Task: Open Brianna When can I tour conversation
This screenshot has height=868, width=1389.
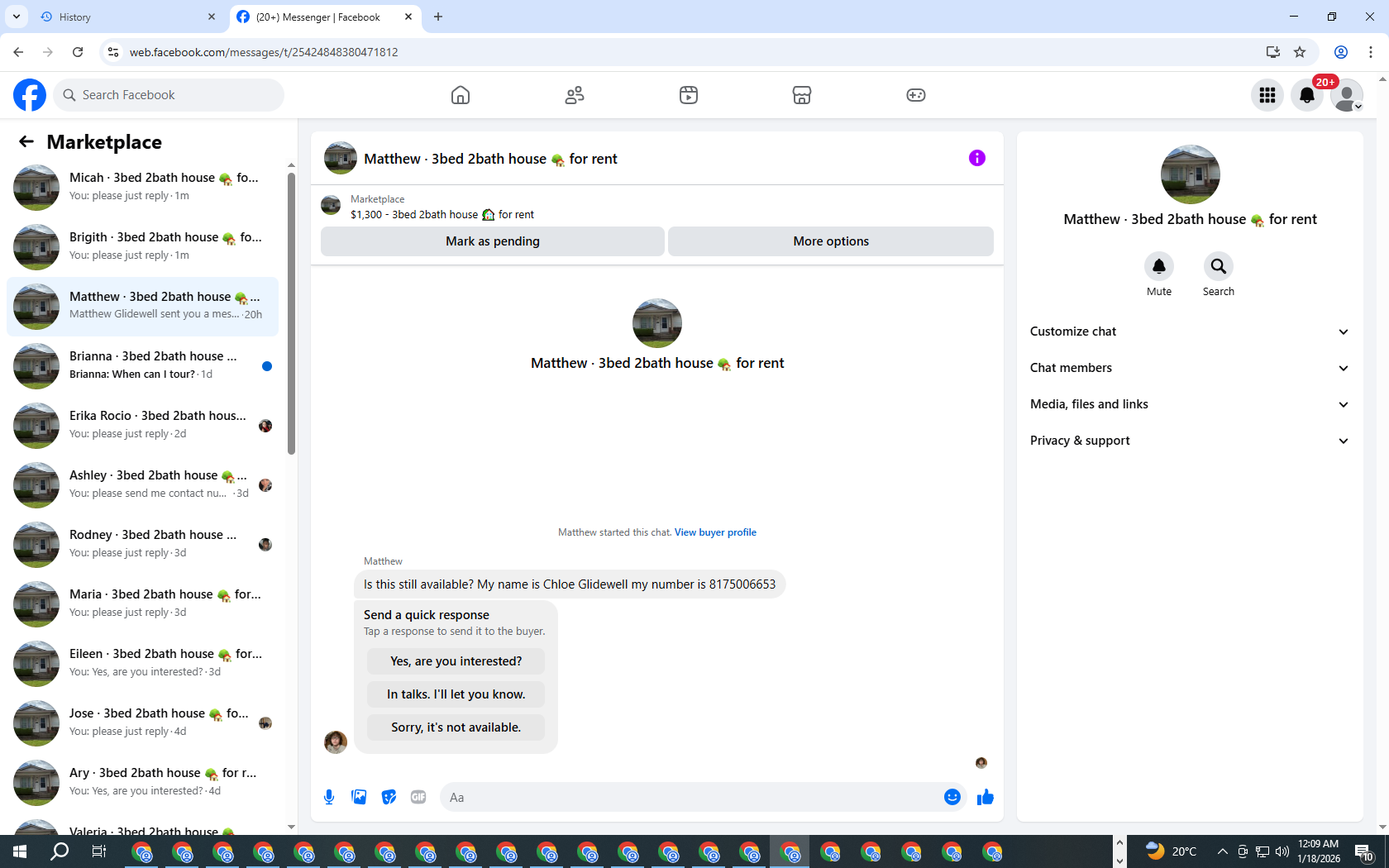Action: click(x=142, y=366)
